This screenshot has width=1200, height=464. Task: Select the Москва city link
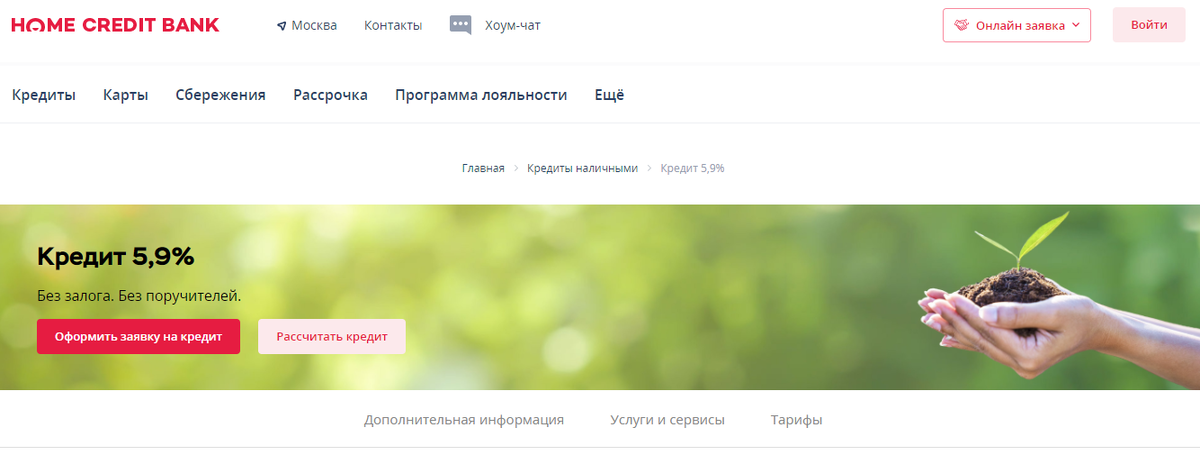coord(314,25)
